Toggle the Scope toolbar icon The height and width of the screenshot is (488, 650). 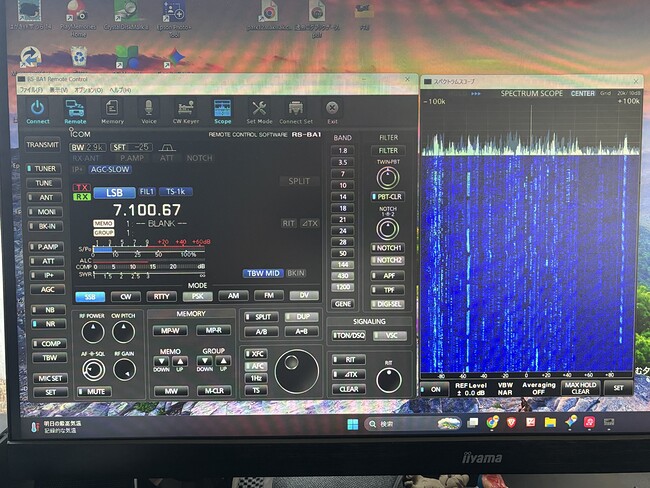click(x=222, y=111)
